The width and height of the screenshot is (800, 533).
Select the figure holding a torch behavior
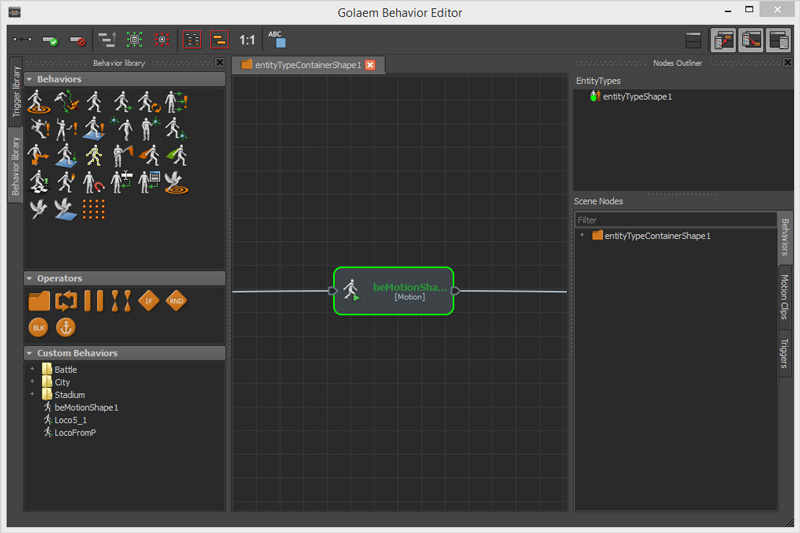click(x=66, y=182)
